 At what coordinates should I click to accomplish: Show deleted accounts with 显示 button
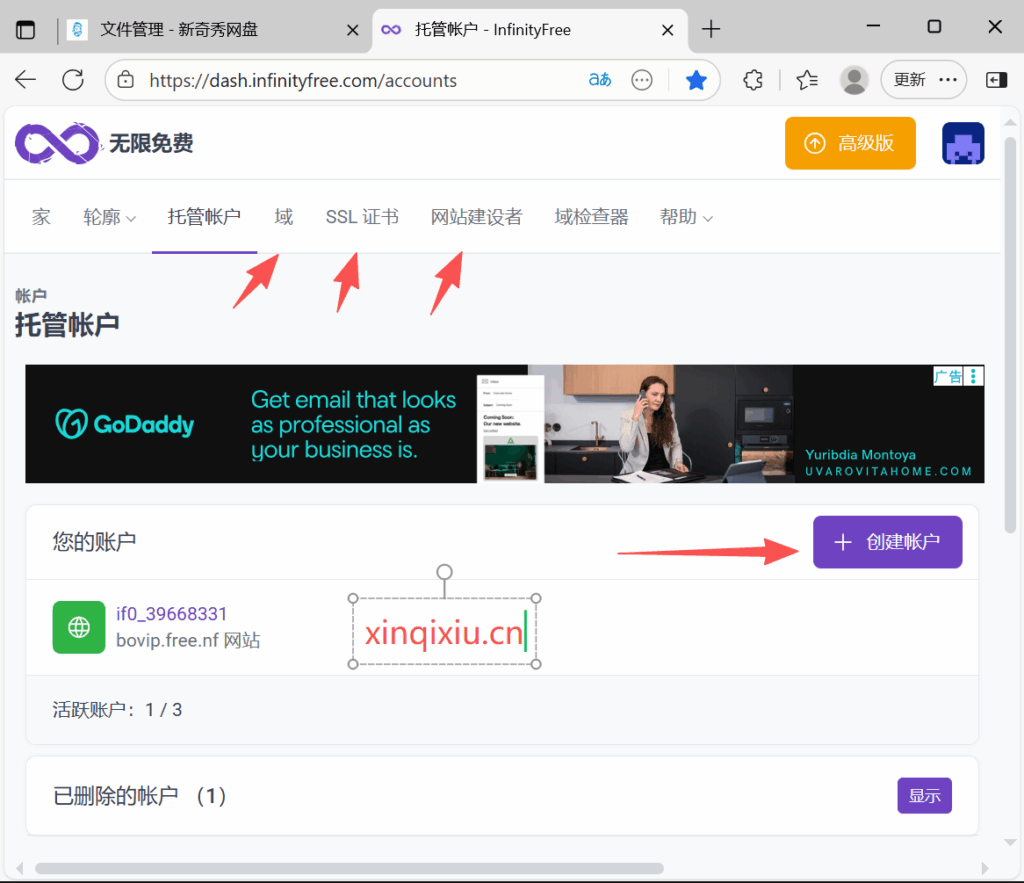tap(924, 796)
